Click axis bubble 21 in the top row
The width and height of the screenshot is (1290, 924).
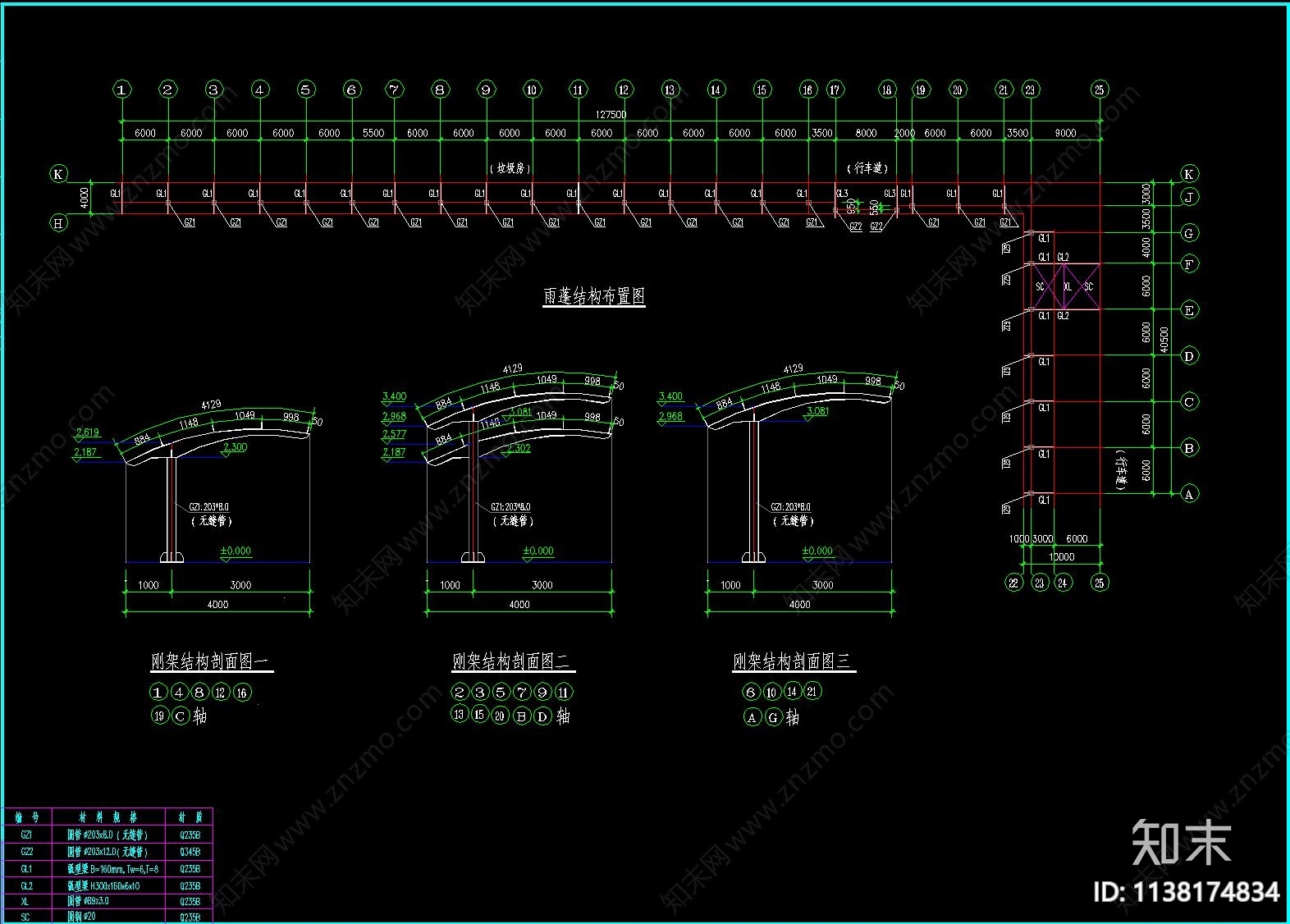click(x=1004, y=89)
